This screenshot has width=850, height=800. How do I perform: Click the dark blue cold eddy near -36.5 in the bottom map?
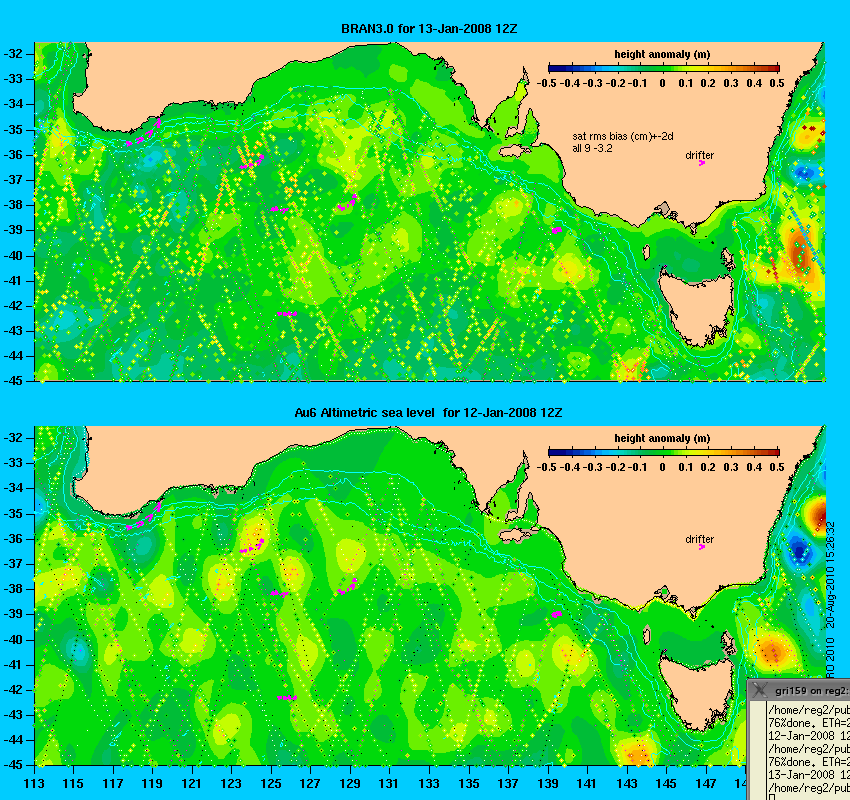tap(799, 552)
